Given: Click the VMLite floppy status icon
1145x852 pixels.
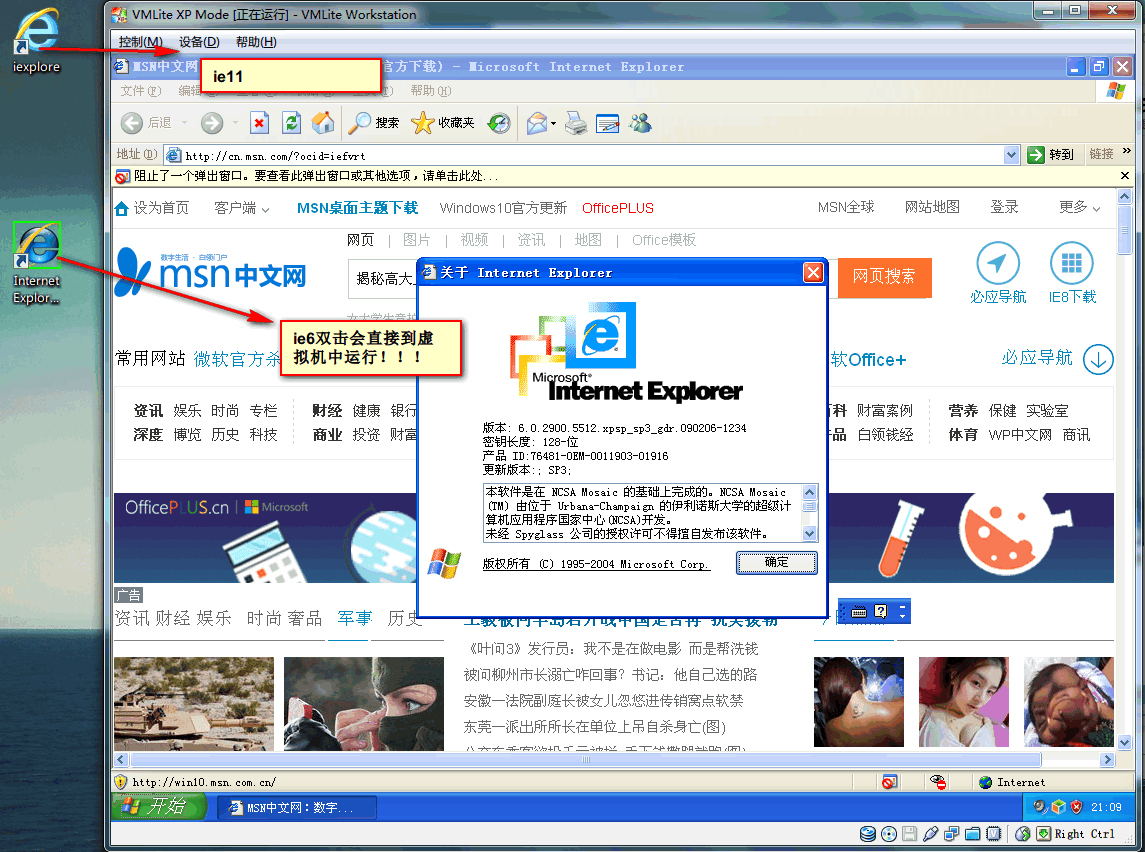Looking at the screenshot, I should coord(909,834).
